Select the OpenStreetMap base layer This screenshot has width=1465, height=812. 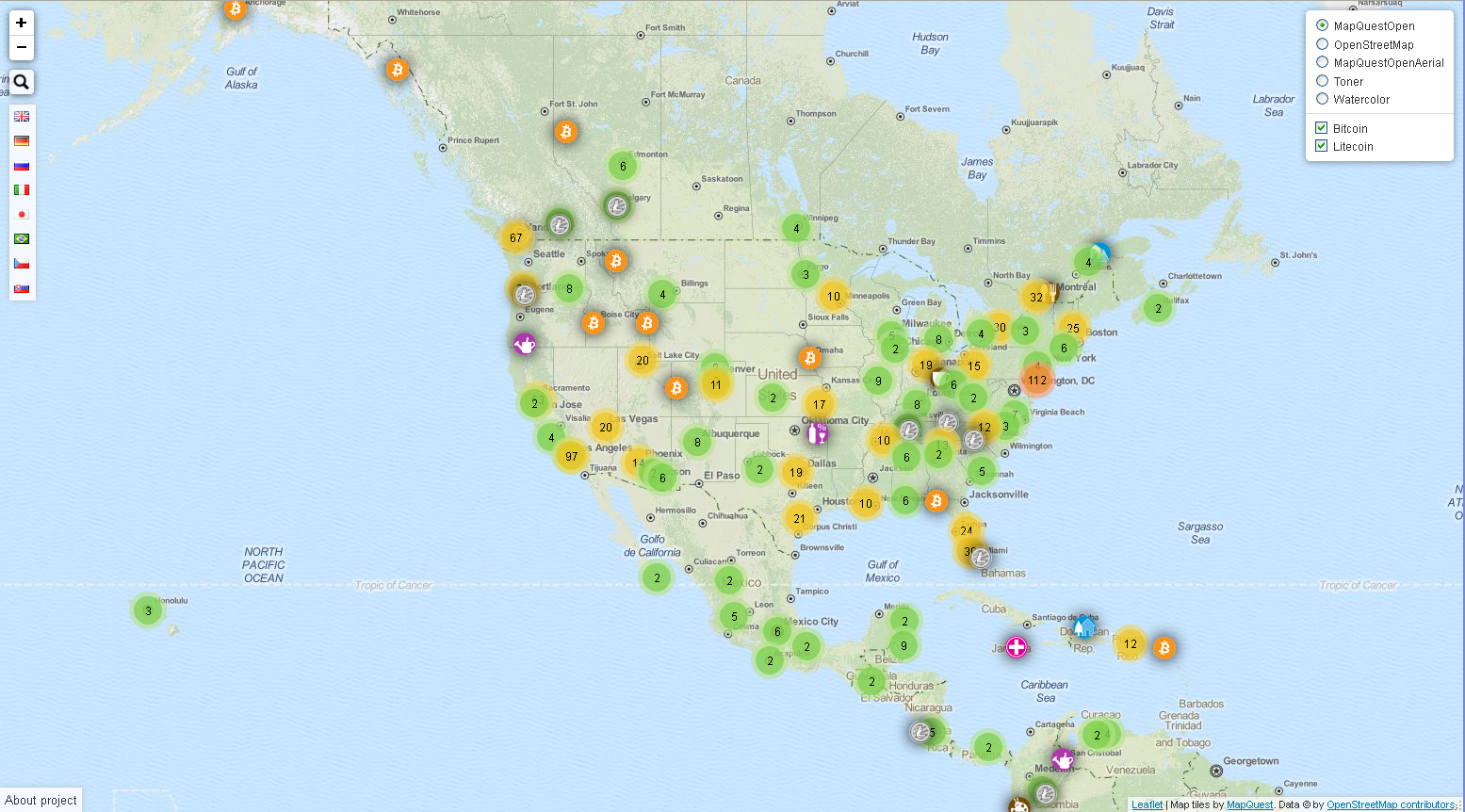1322,44
